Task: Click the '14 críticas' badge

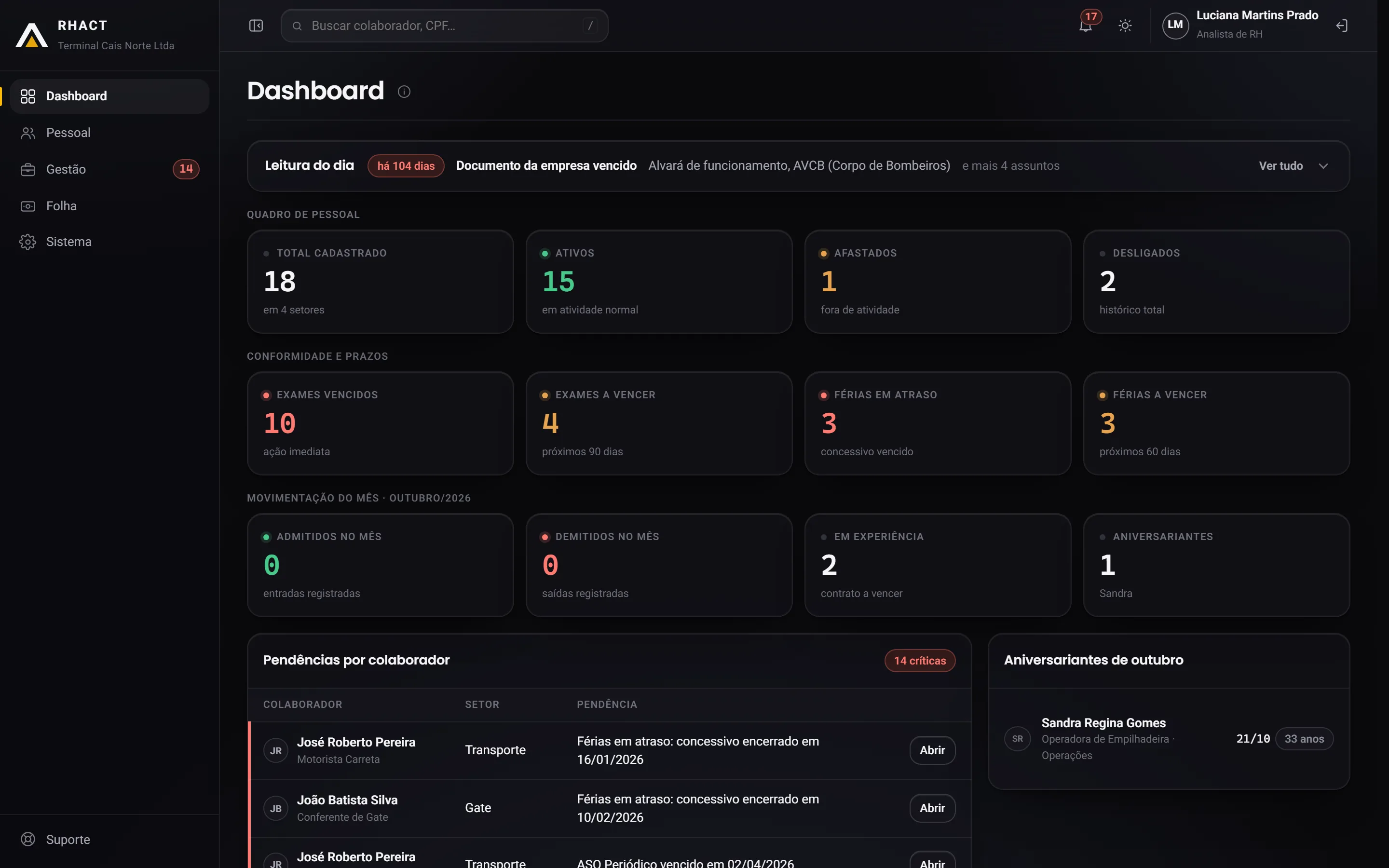Action: click(920, 661)
